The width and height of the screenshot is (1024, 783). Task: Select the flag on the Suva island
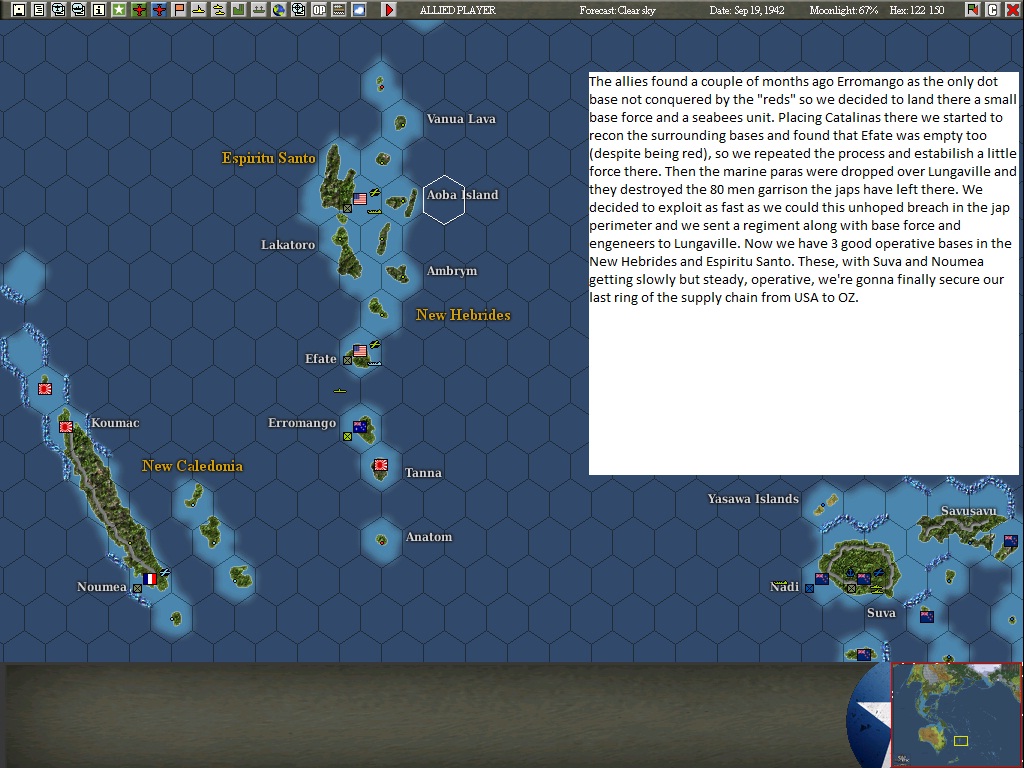(863, 579)
